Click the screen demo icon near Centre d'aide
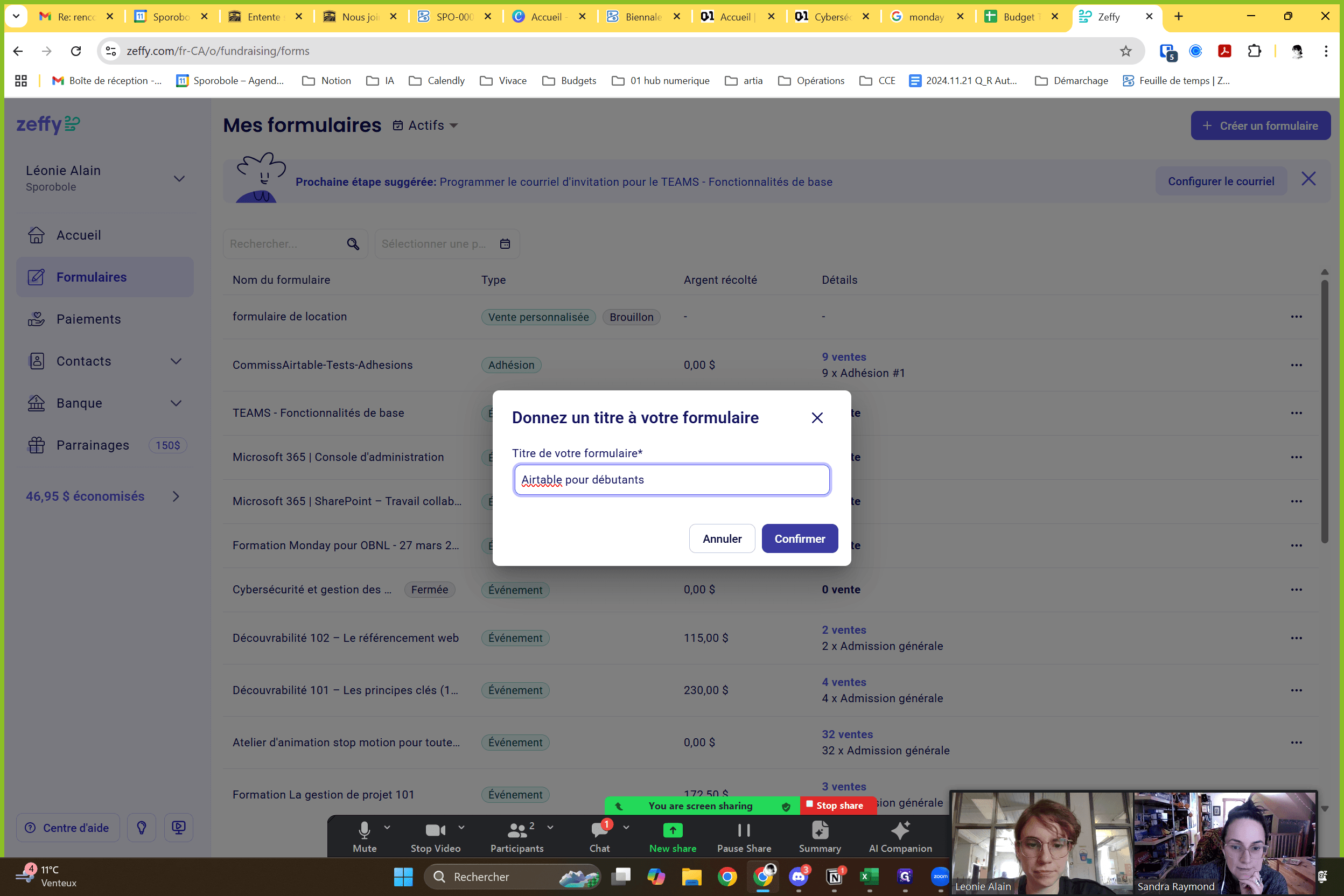This screenshot has width=1344, height=896. [179, 828]
